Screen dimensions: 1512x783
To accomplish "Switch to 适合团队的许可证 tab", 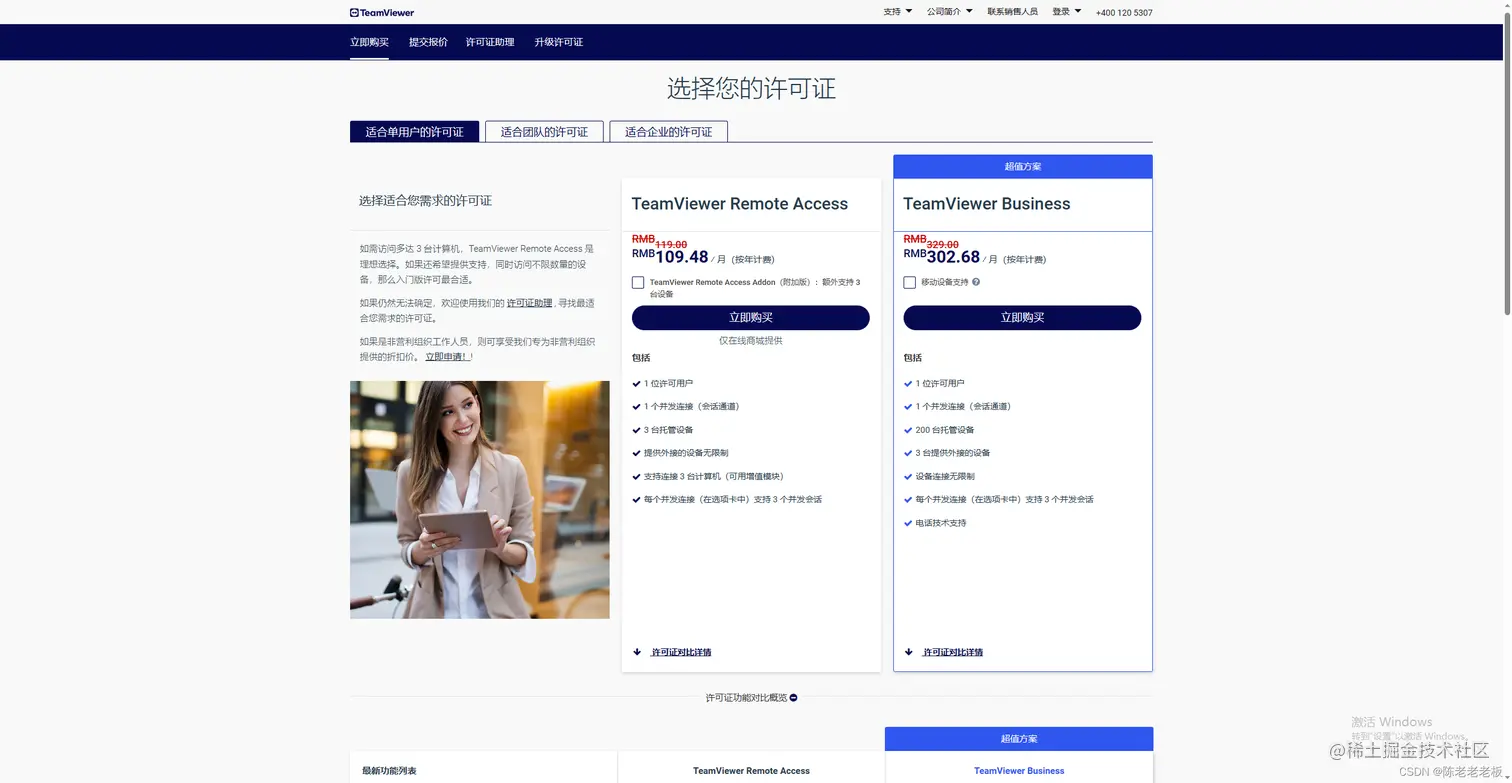I will (x=544, y=132).
